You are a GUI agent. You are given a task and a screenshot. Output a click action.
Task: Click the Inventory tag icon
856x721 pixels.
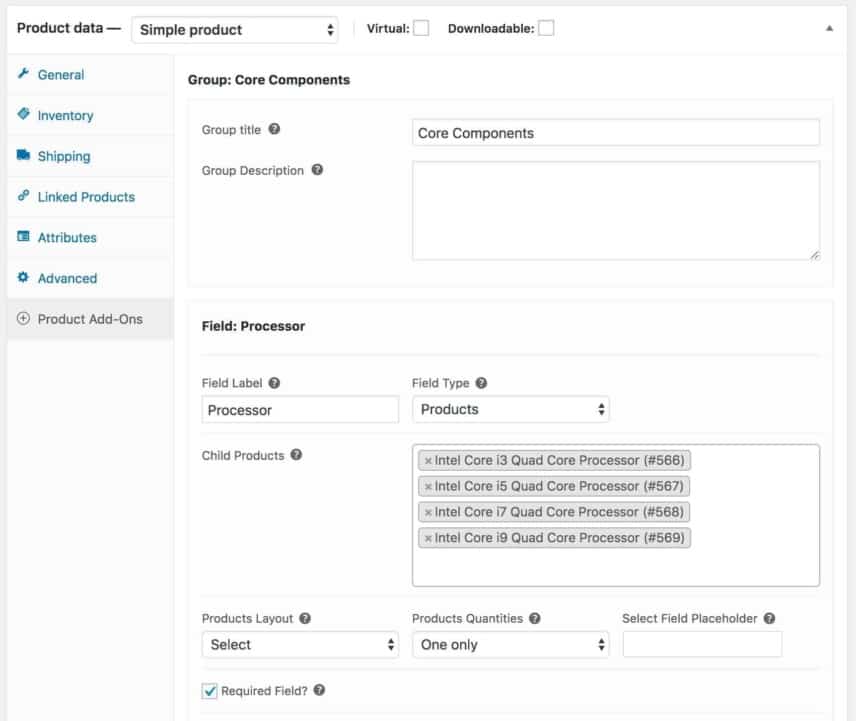[x=24, y=115]
